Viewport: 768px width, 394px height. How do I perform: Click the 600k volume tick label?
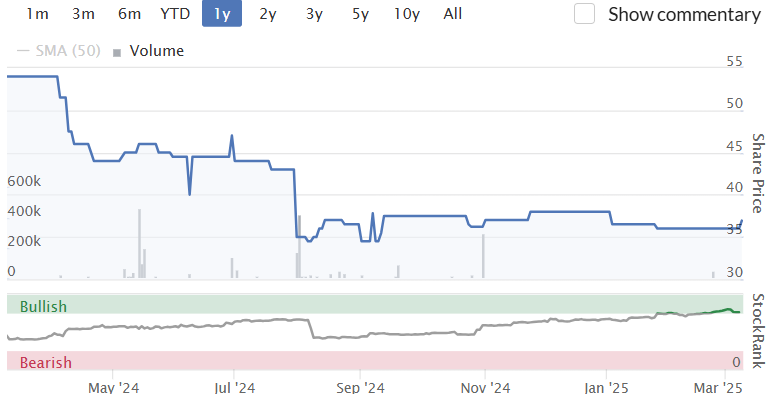click(x=24, y=181)
